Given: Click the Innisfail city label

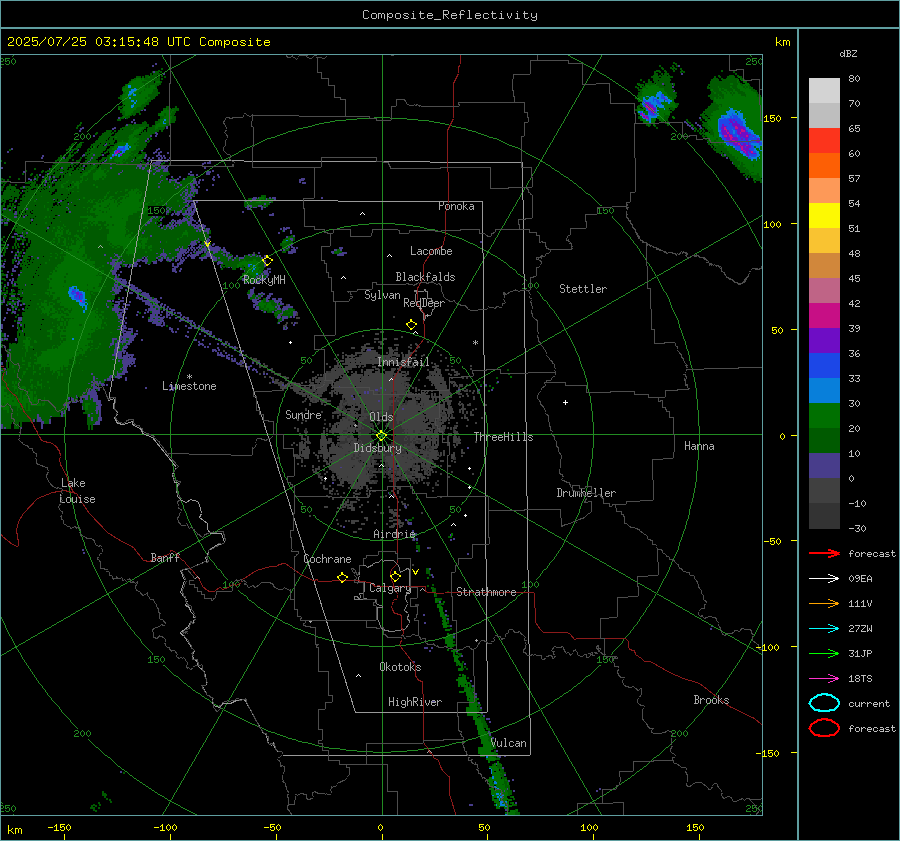Looking at the screenshot, I should pos(404,362).
